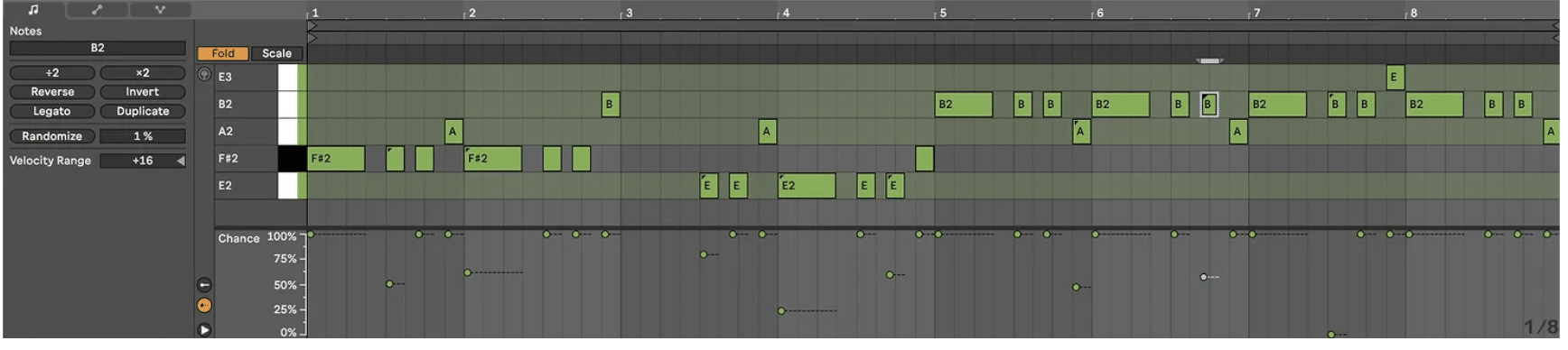Open the Notes tab with the music note icon
Screen dimensions: 1568x350
point(33,9)
